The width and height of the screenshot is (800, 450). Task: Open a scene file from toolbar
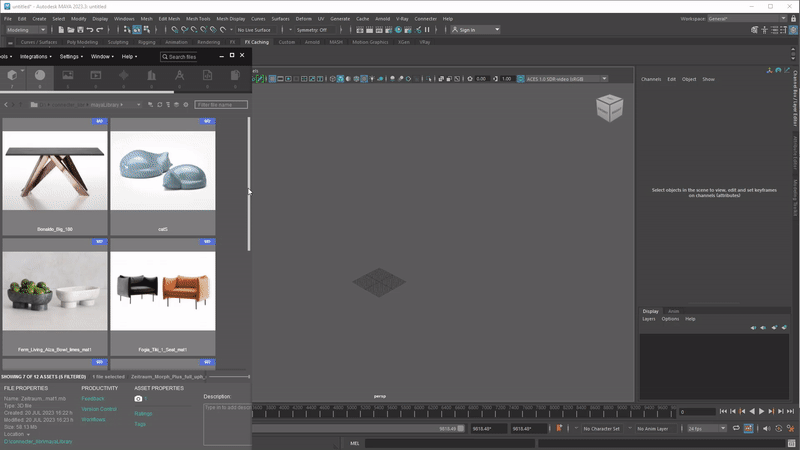(70, 30)
